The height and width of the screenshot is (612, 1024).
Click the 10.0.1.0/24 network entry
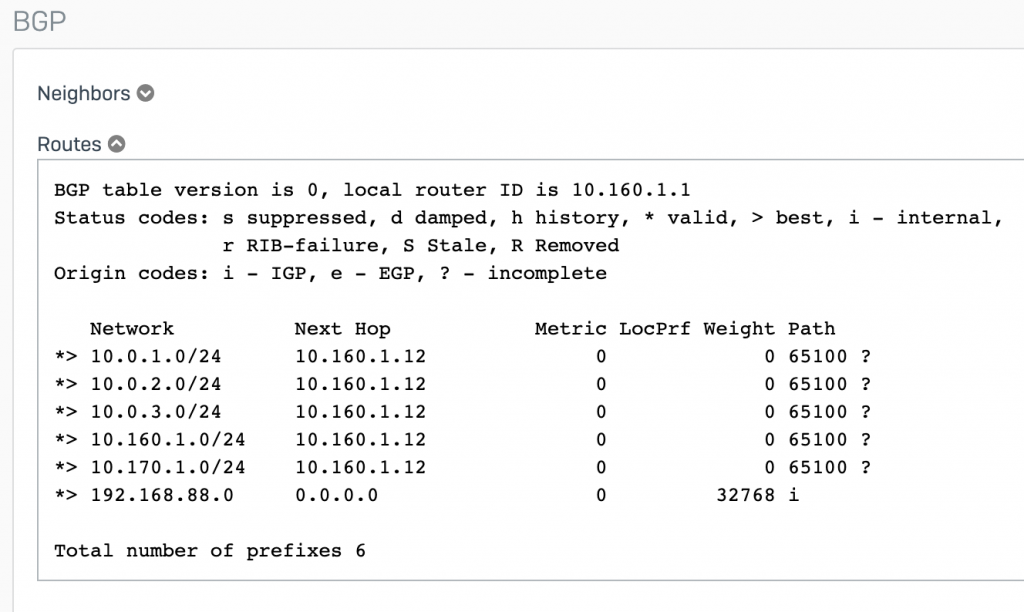155,357
